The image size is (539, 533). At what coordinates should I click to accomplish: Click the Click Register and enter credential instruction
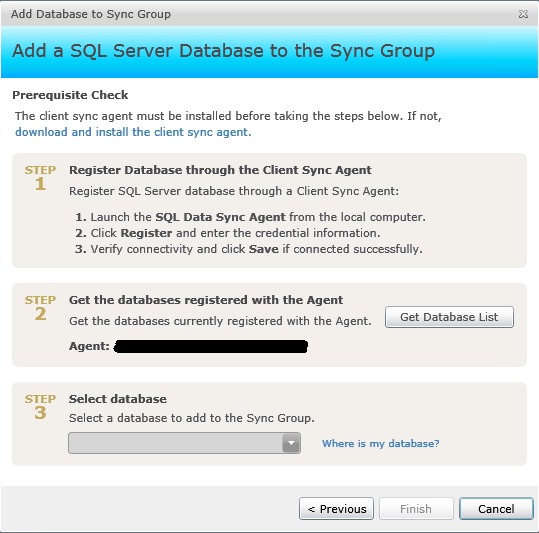click(x=228, y=233)
